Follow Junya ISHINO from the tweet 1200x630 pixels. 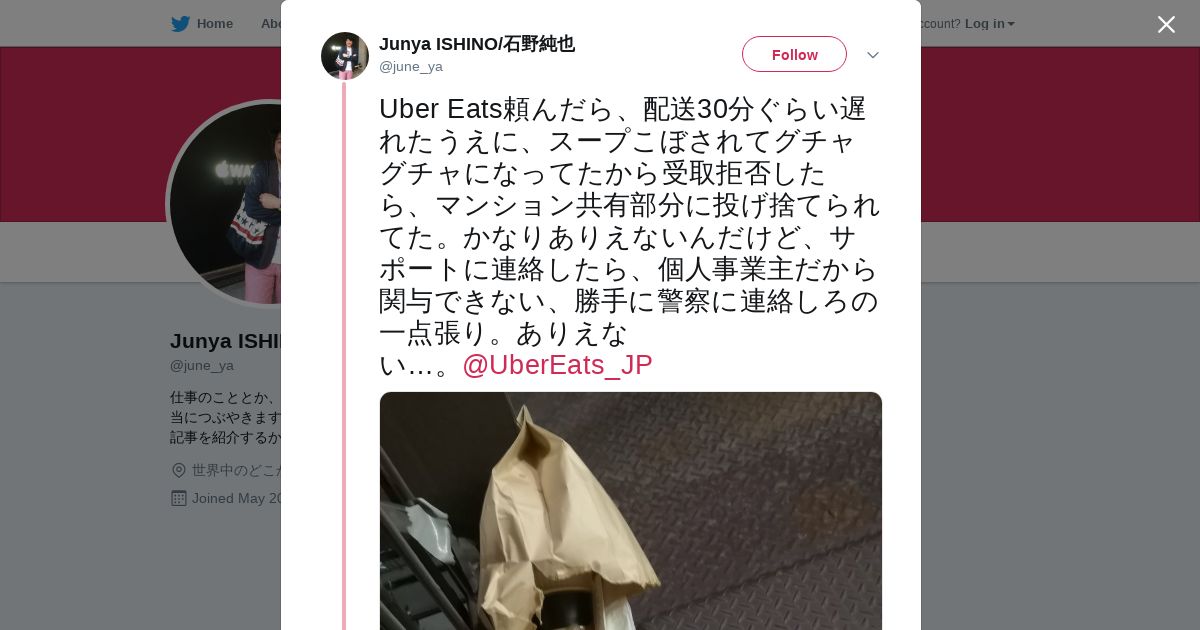794,54
